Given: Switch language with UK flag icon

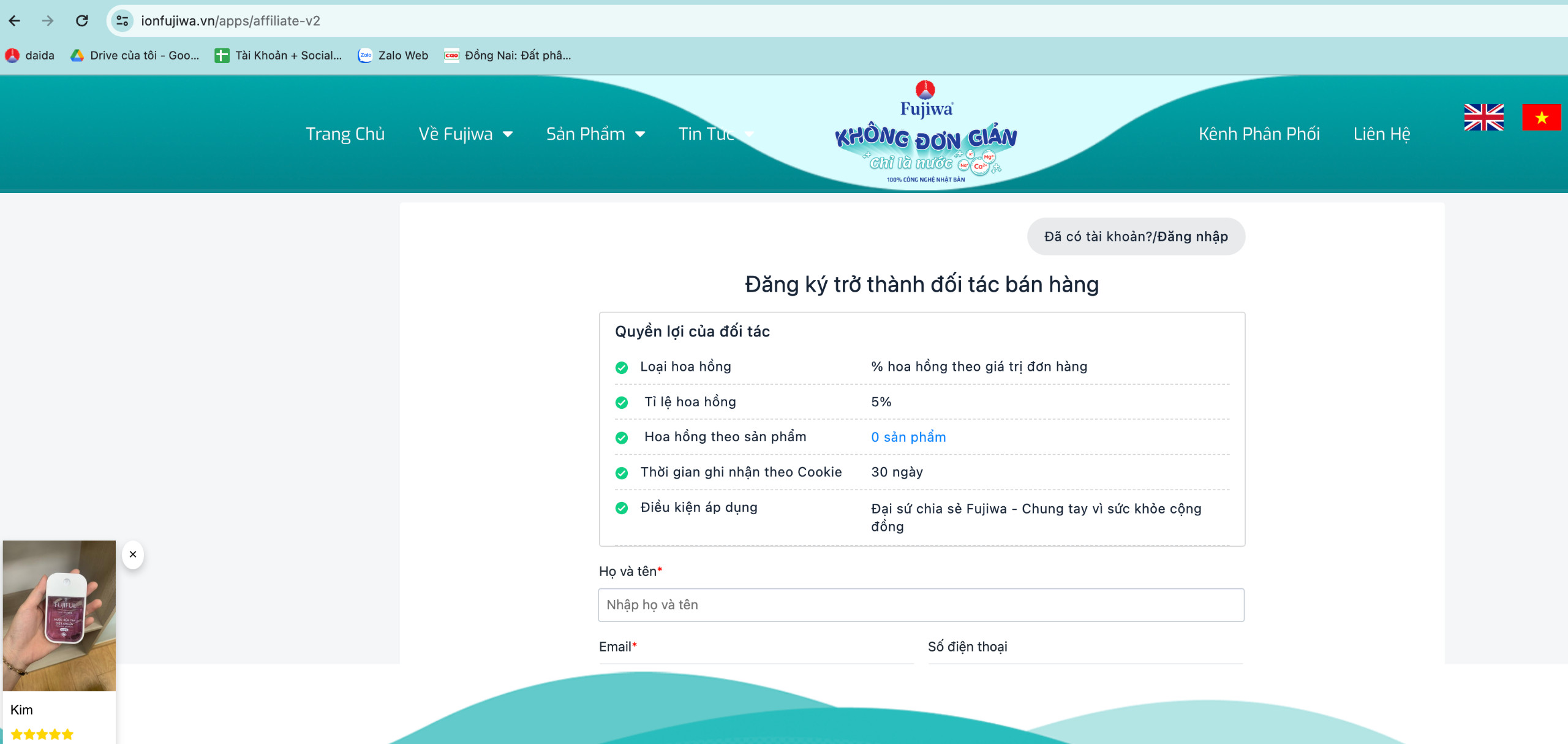Looking at the screenshot, I should pos(1483,117).
